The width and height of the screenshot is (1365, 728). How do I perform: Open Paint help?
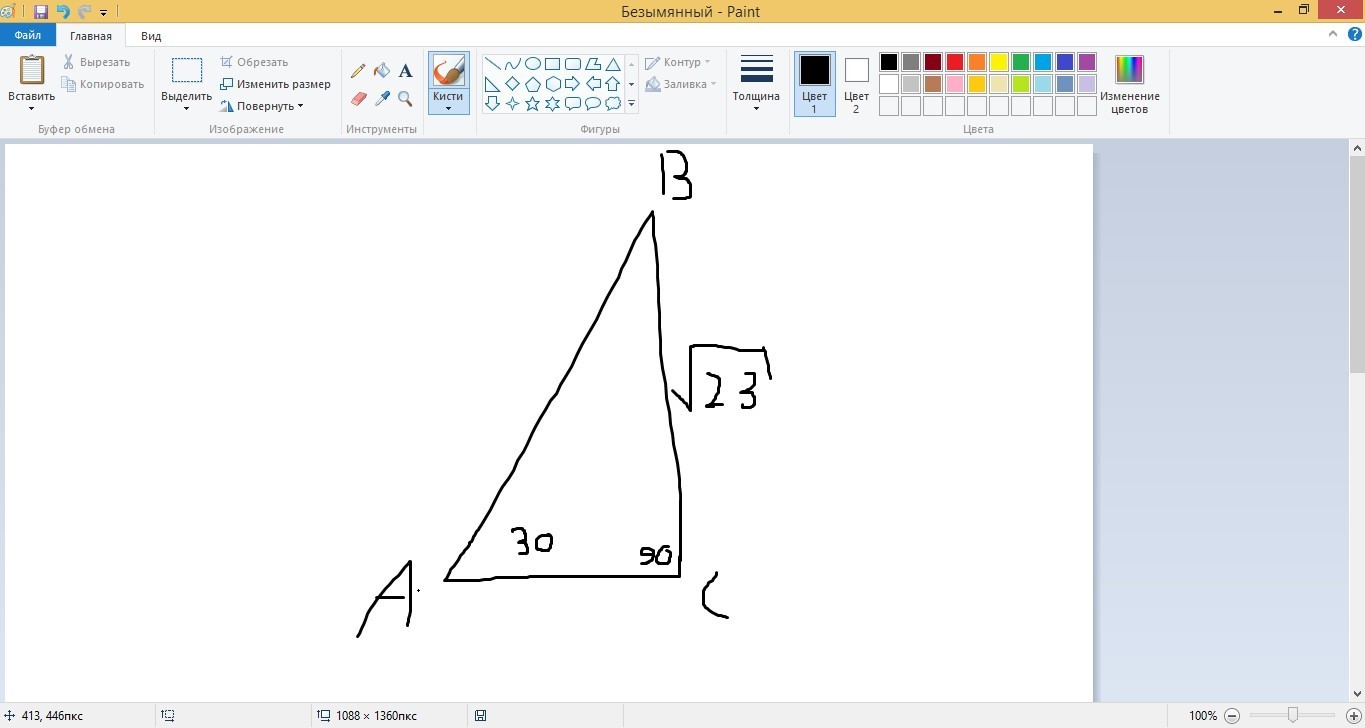pyautogui.click(x=1355, y=35)
